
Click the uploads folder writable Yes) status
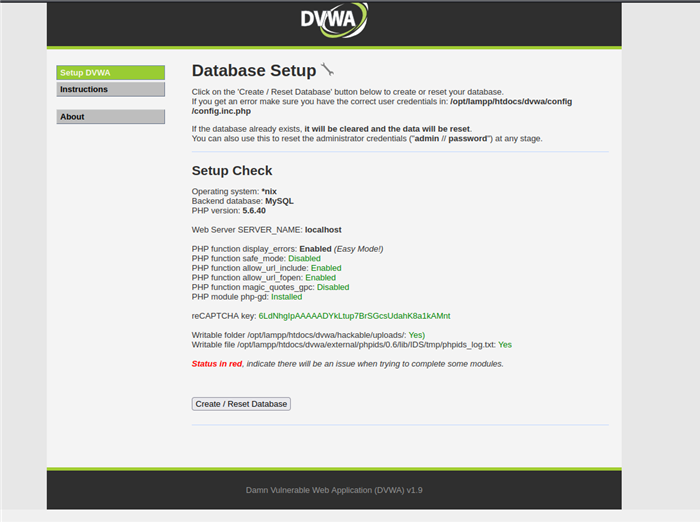click(417, 335)
